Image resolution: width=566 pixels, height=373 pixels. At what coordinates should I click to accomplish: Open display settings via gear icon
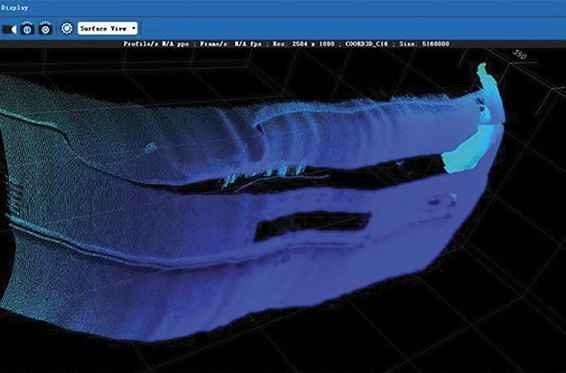pos(67,28)
